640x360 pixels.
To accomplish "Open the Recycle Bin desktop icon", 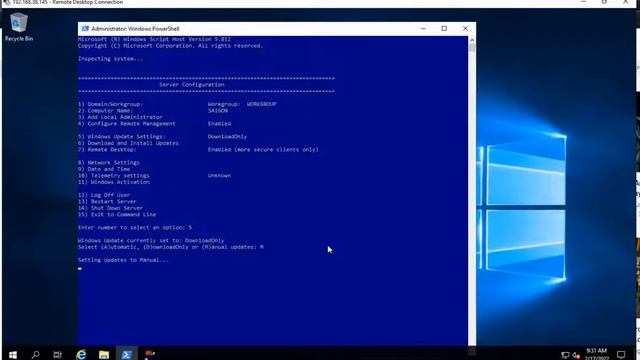I will click(x=18, y=27).
